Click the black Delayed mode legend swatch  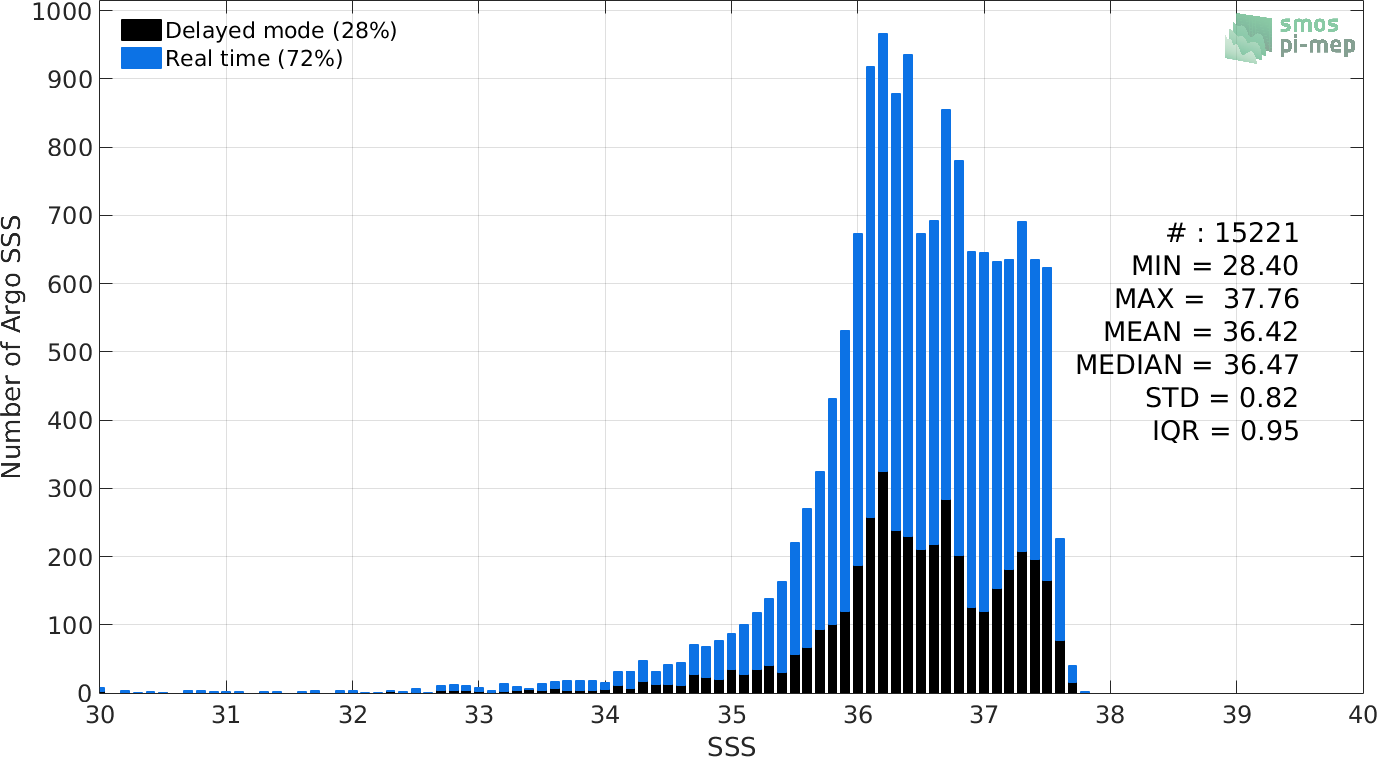coord(140,31)
